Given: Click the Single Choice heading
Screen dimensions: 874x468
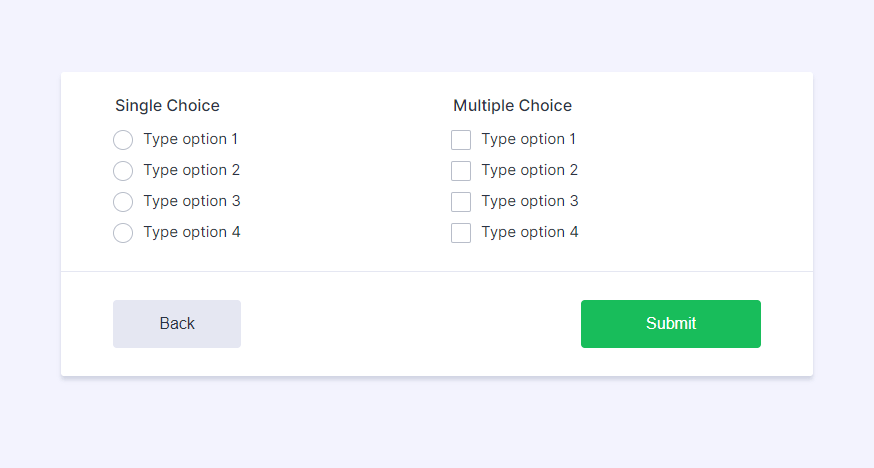Looking at the screenshot, I should 167,106.
